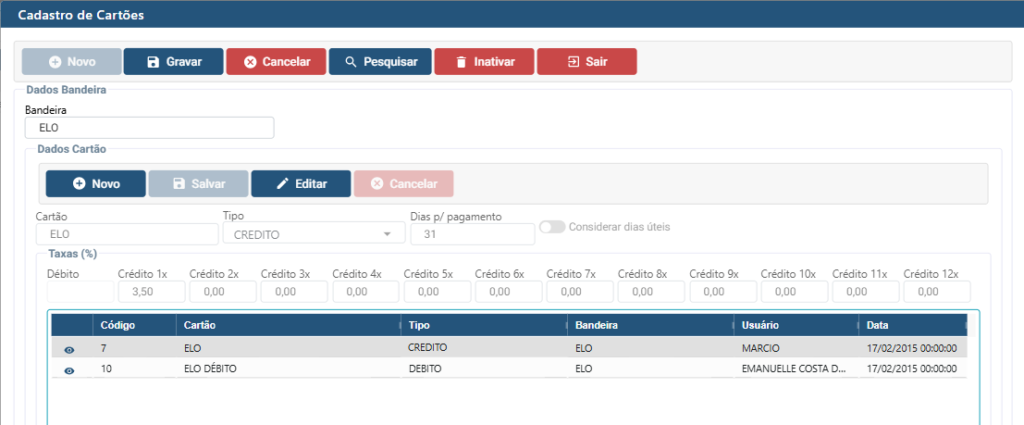
Task: Click the Editar pencil button
Action: [x=301, y=184]
